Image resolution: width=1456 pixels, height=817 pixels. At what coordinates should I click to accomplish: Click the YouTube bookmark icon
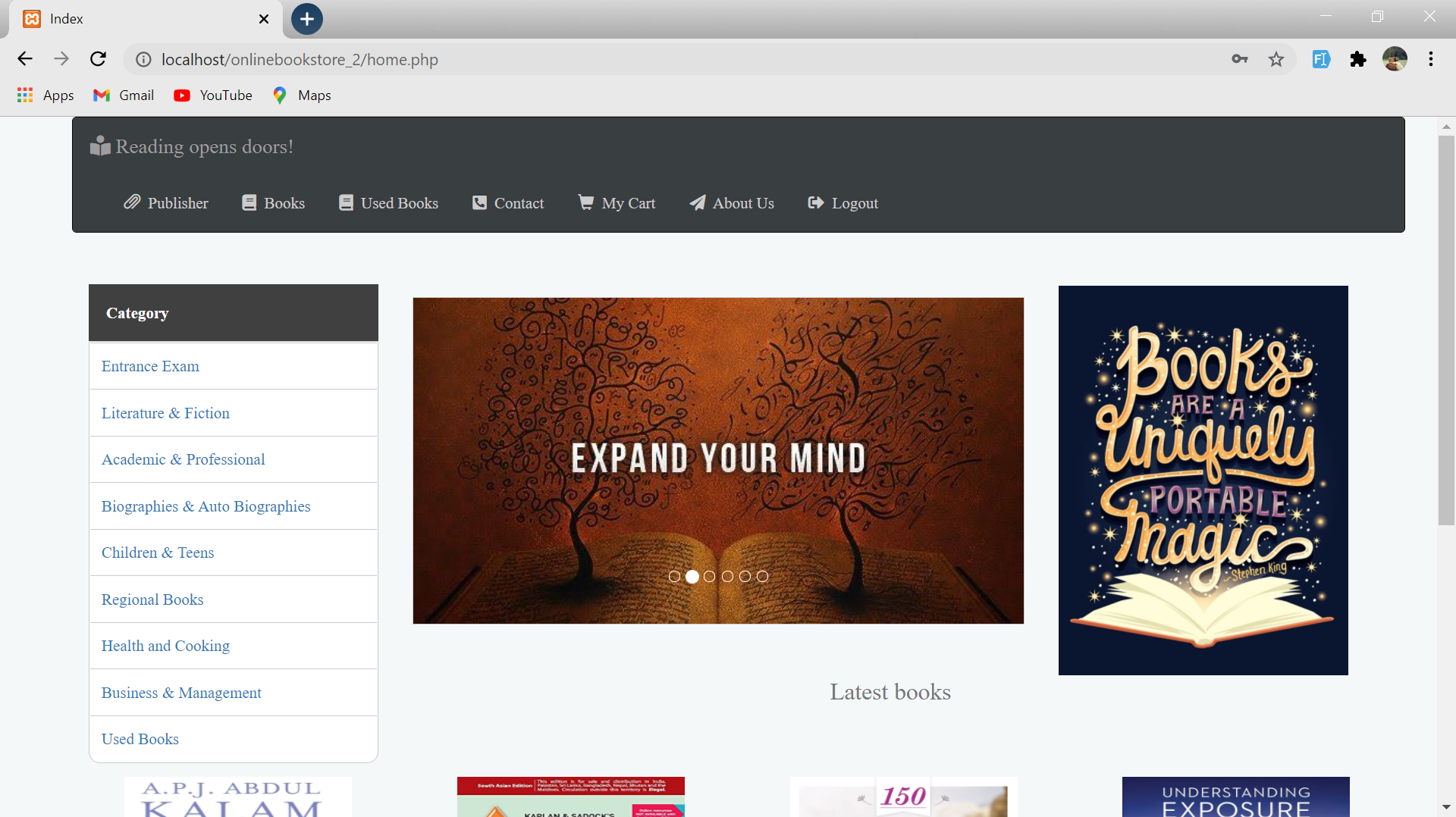183,95
